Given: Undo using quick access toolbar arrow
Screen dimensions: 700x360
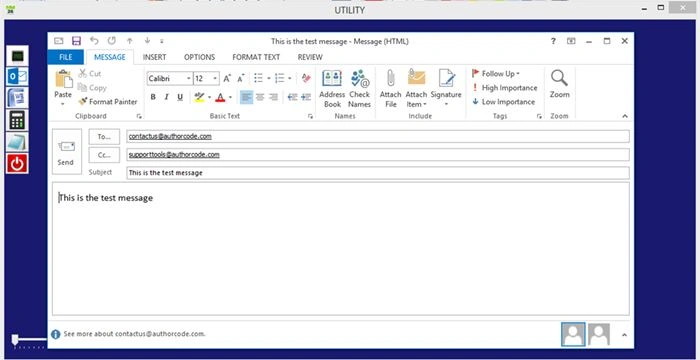Looking at the screenshot, I should (x=94, y=41).
